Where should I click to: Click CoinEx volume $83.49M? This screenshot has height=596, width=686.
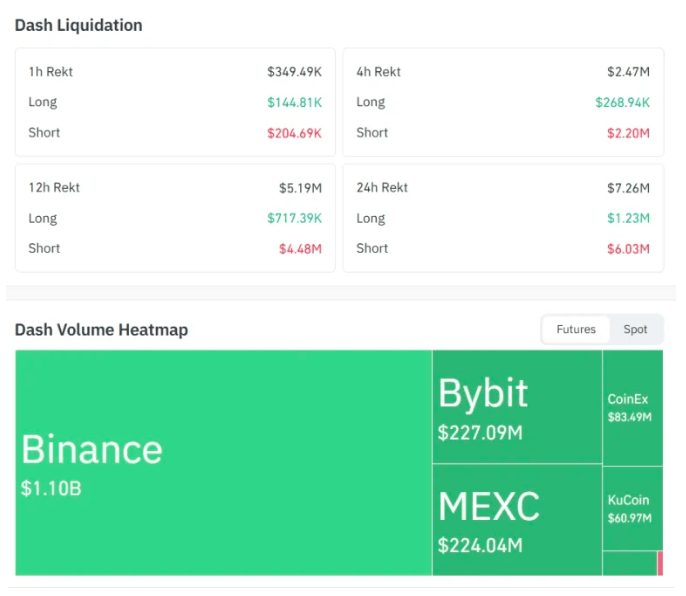[x=630, y=417]
